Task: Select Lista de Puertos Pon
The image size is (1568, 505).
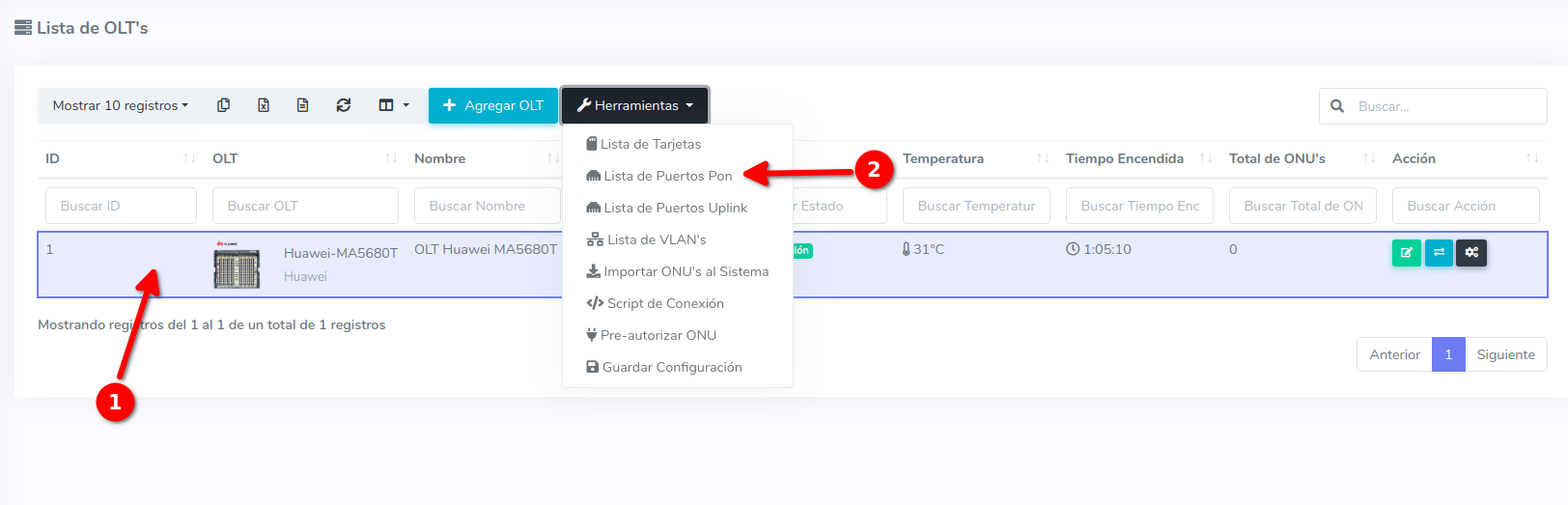Action: tap(667, 176)
